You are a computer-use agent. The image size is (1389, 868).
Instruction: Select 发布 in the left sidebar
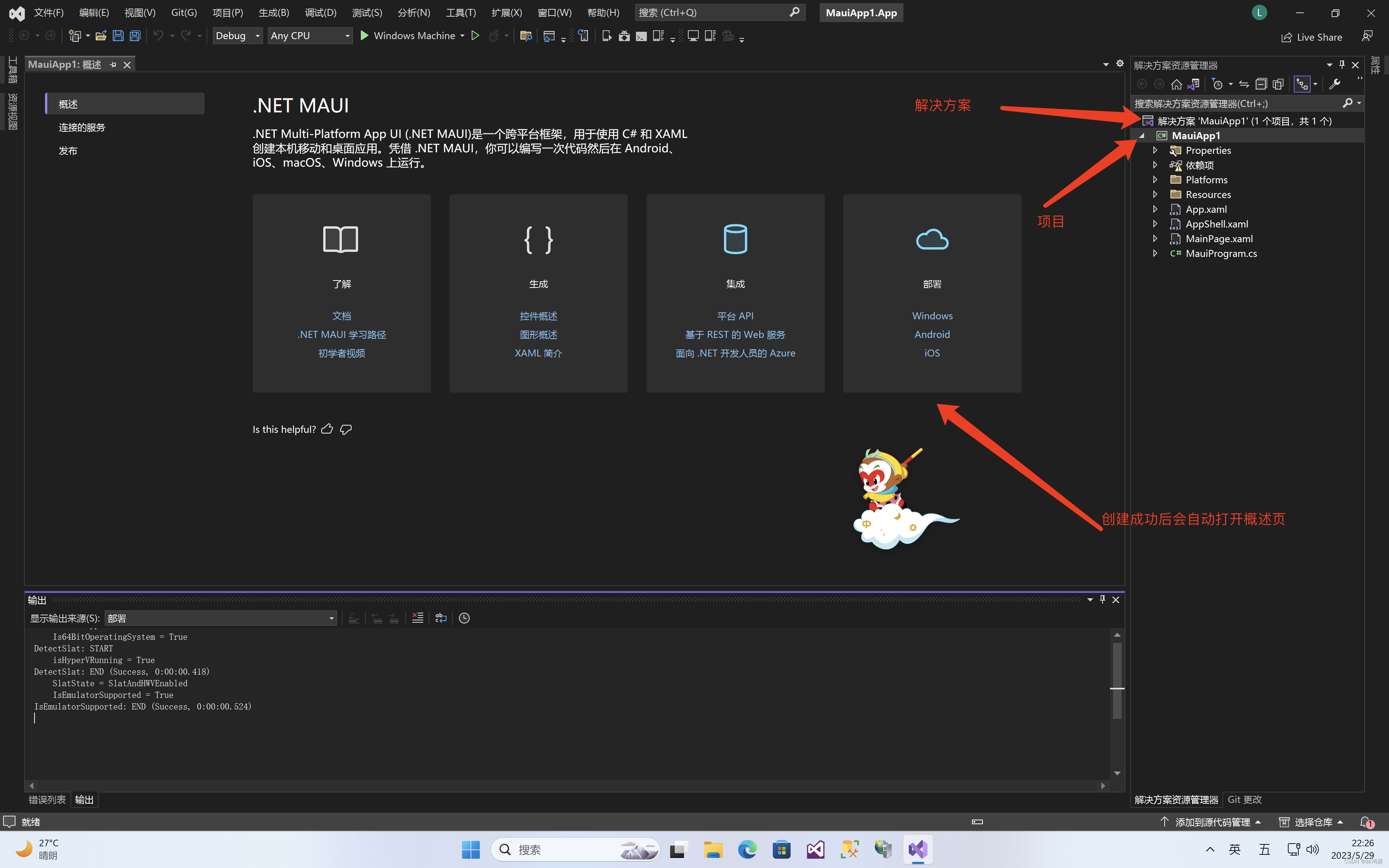[x=68, y=150]
